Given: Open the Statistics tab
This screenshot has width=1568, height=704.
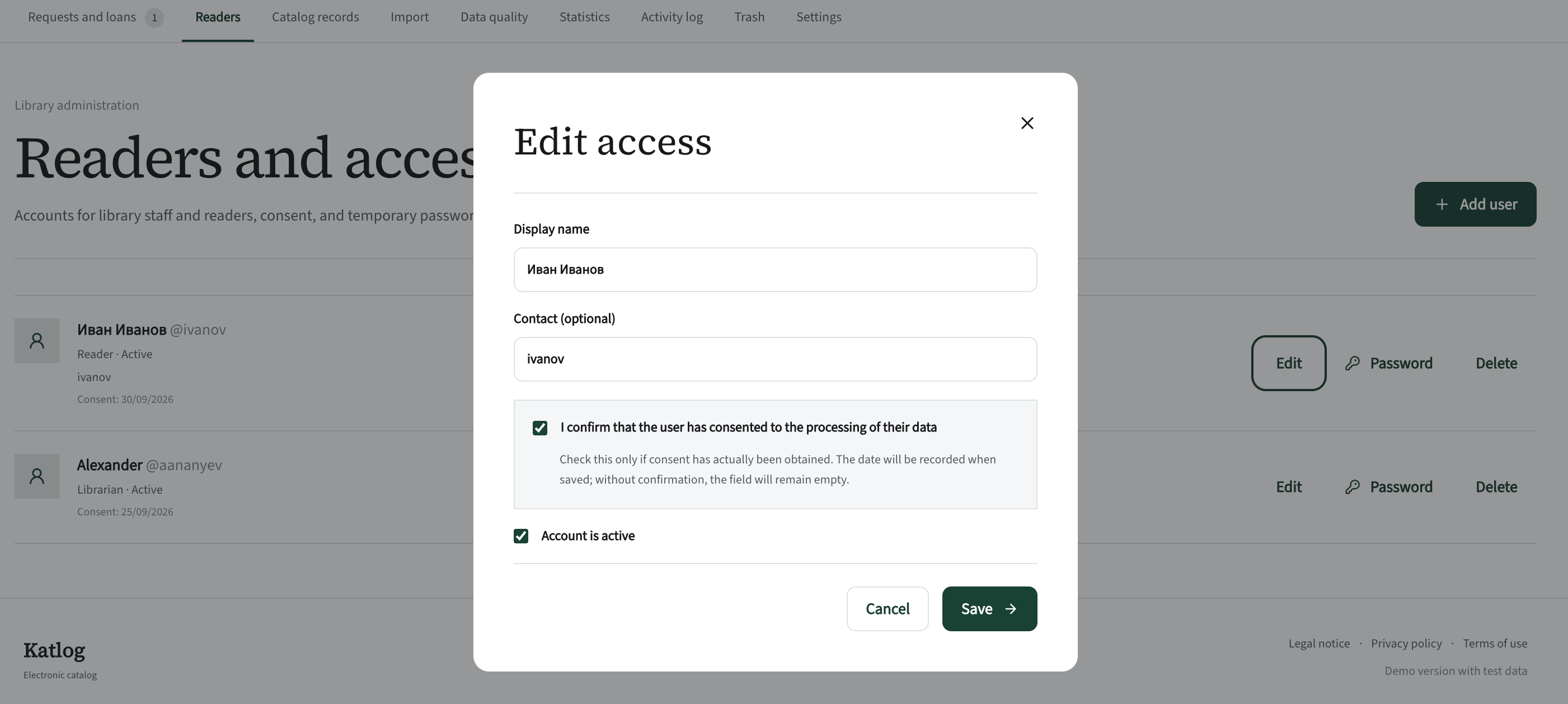Looking at the screenshot, I should pyautogui.click(x=584, y=17).
